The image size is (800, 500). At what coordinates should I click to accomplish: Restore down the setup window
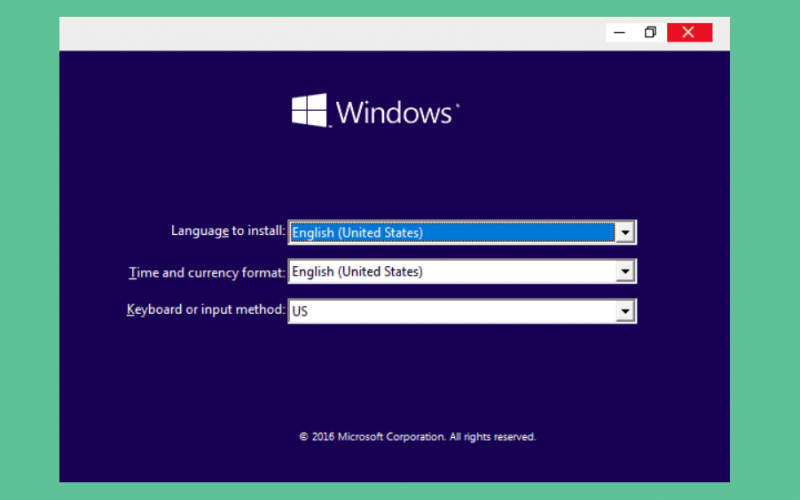point(650,33)
